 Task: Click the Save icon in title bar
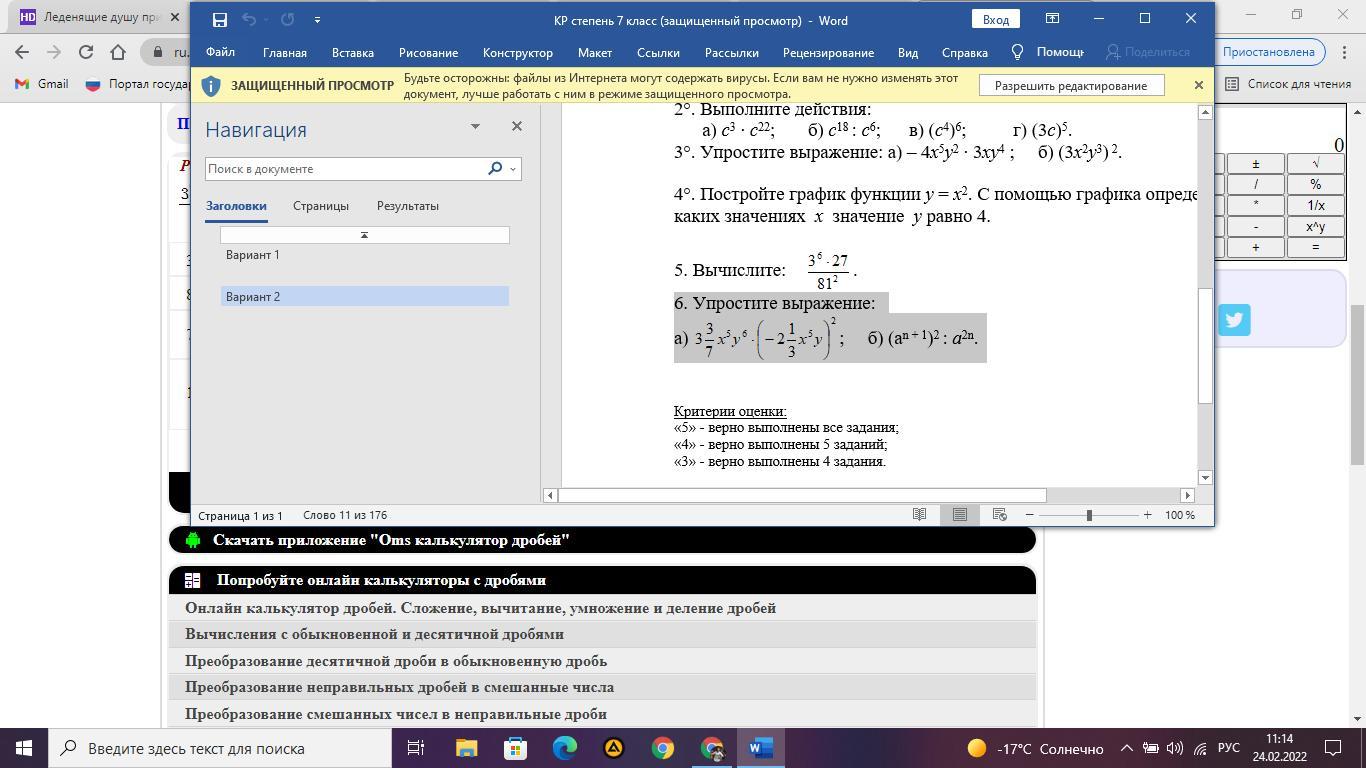tap(220, 19)
